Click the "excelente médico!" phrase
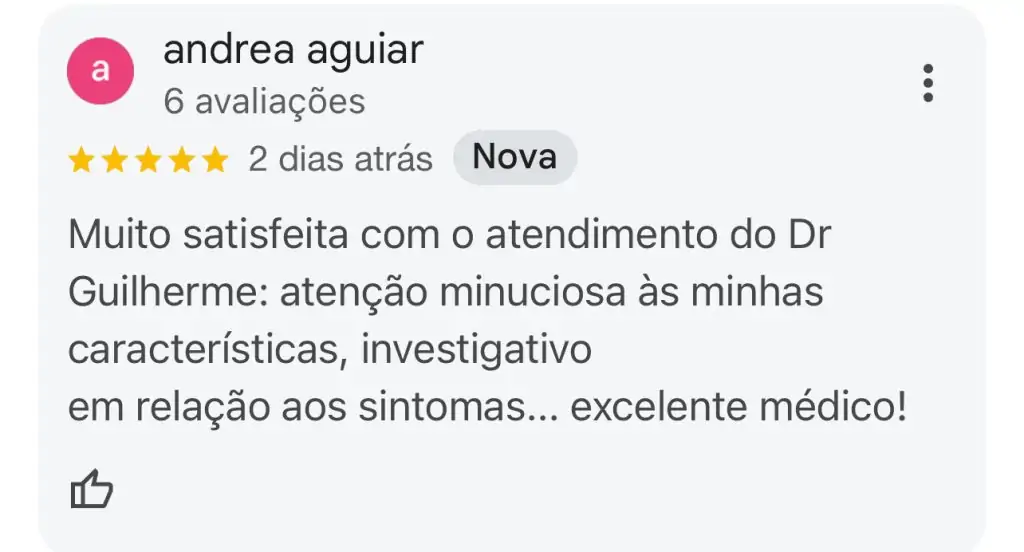This screenshot has width=1024, height=552. [738, 407]
